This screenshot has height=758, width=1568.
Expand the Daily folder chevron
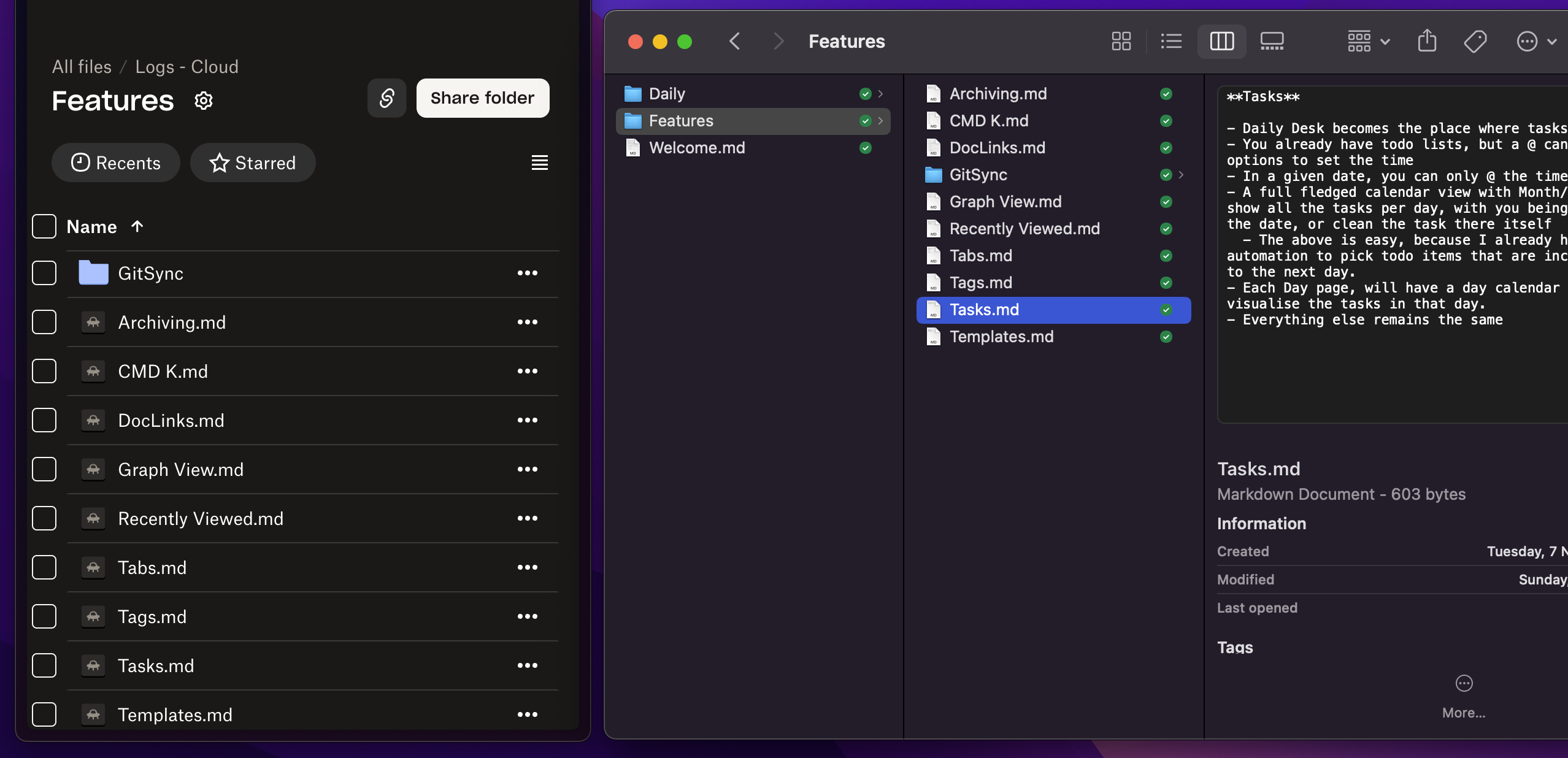[880, 94]
